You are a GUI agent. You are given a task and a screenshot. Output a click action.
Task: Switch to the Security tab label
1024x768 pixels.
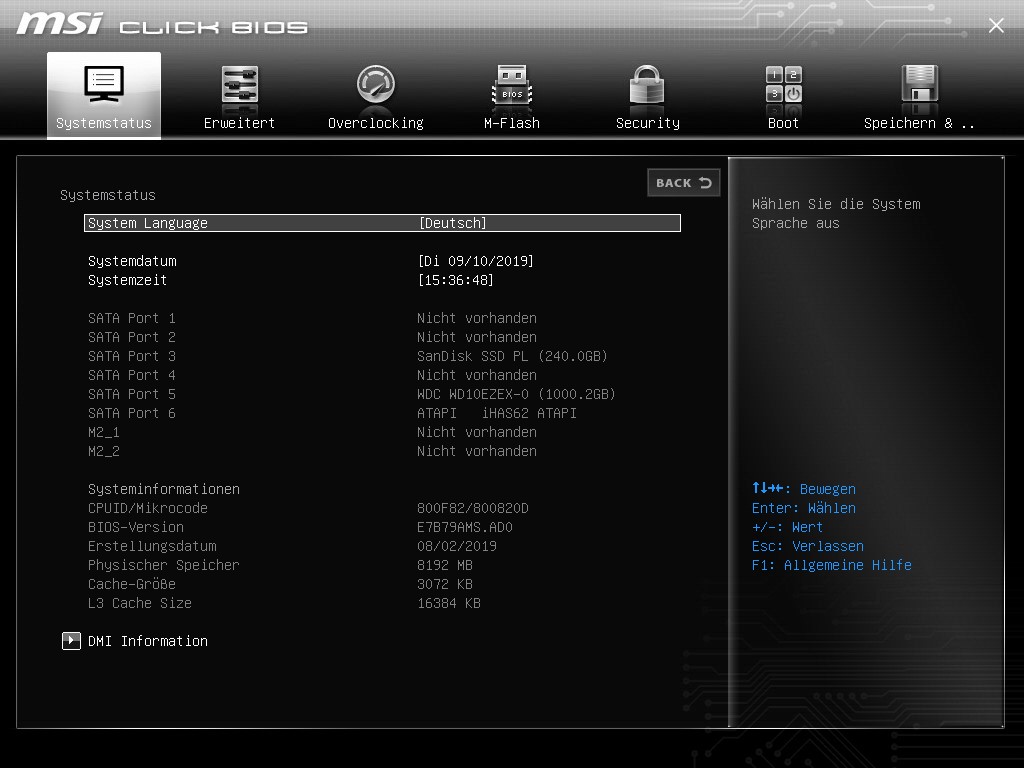coord(648,123)
